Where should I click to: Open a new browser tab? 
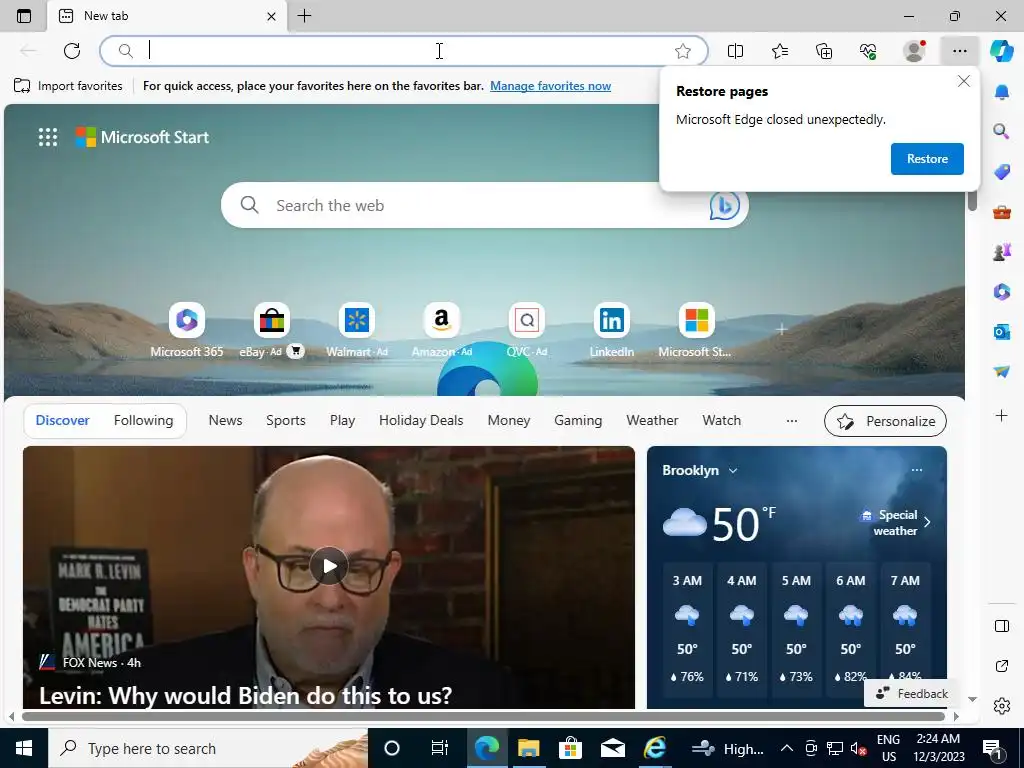tap(304, 16)
